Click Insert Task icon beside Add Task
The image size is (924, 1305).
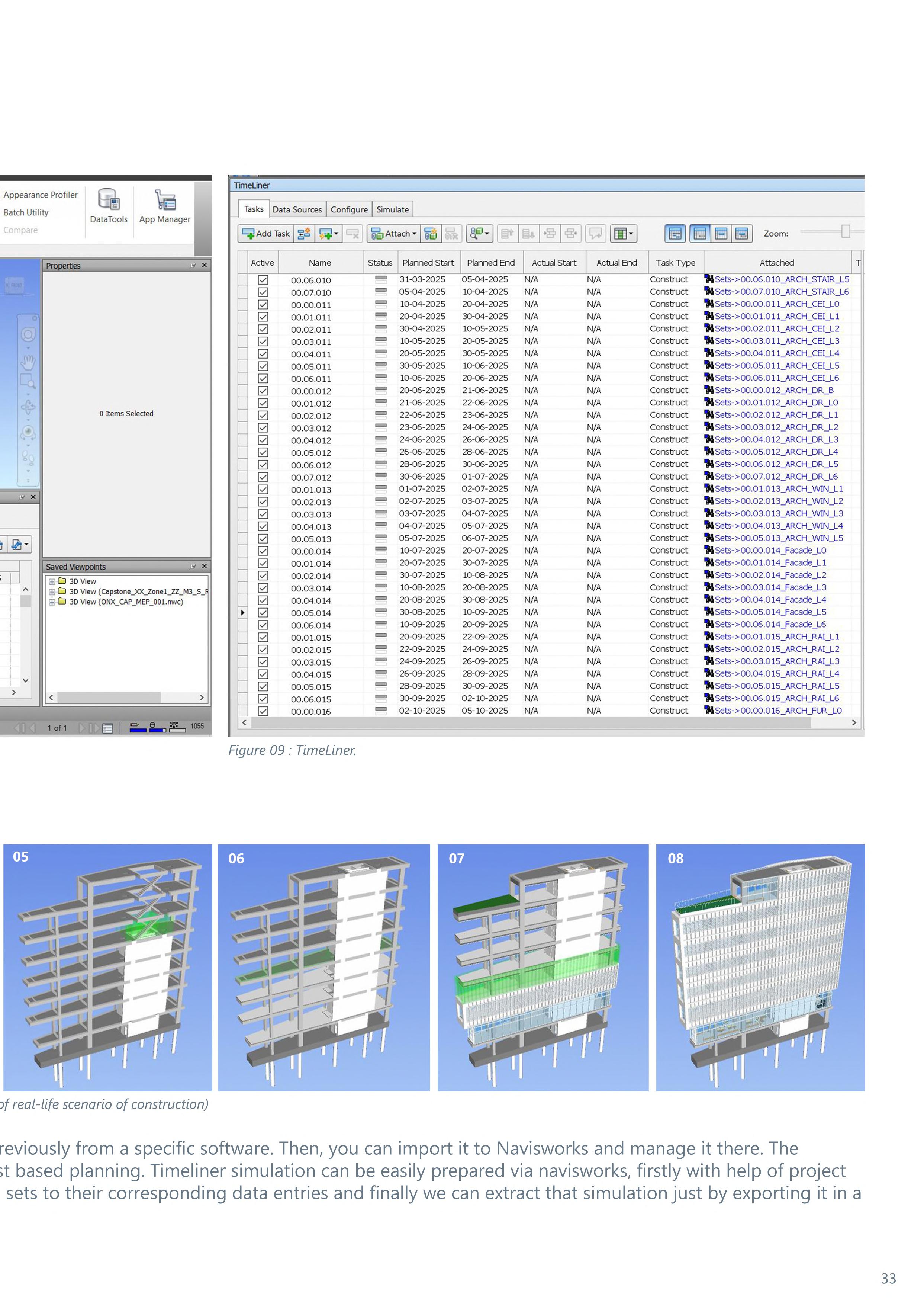point(305,233)
